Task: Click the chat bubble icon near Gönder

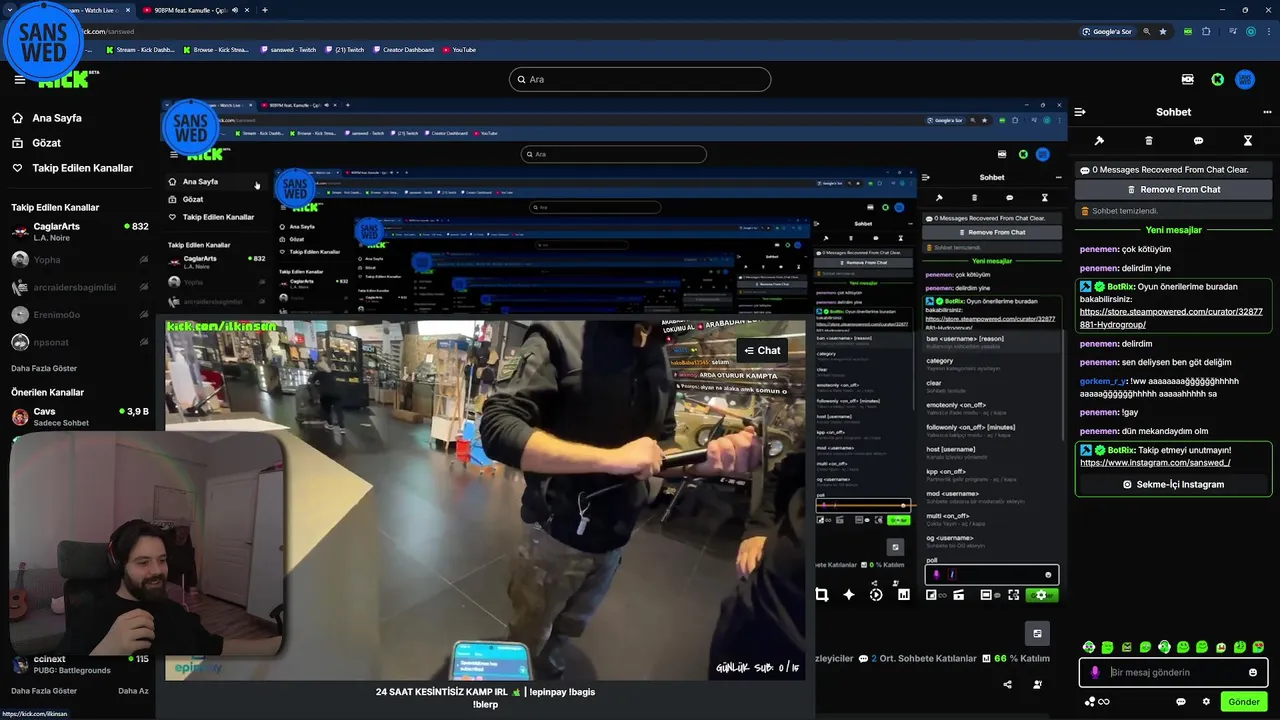Action: (x=1181, y=702)
